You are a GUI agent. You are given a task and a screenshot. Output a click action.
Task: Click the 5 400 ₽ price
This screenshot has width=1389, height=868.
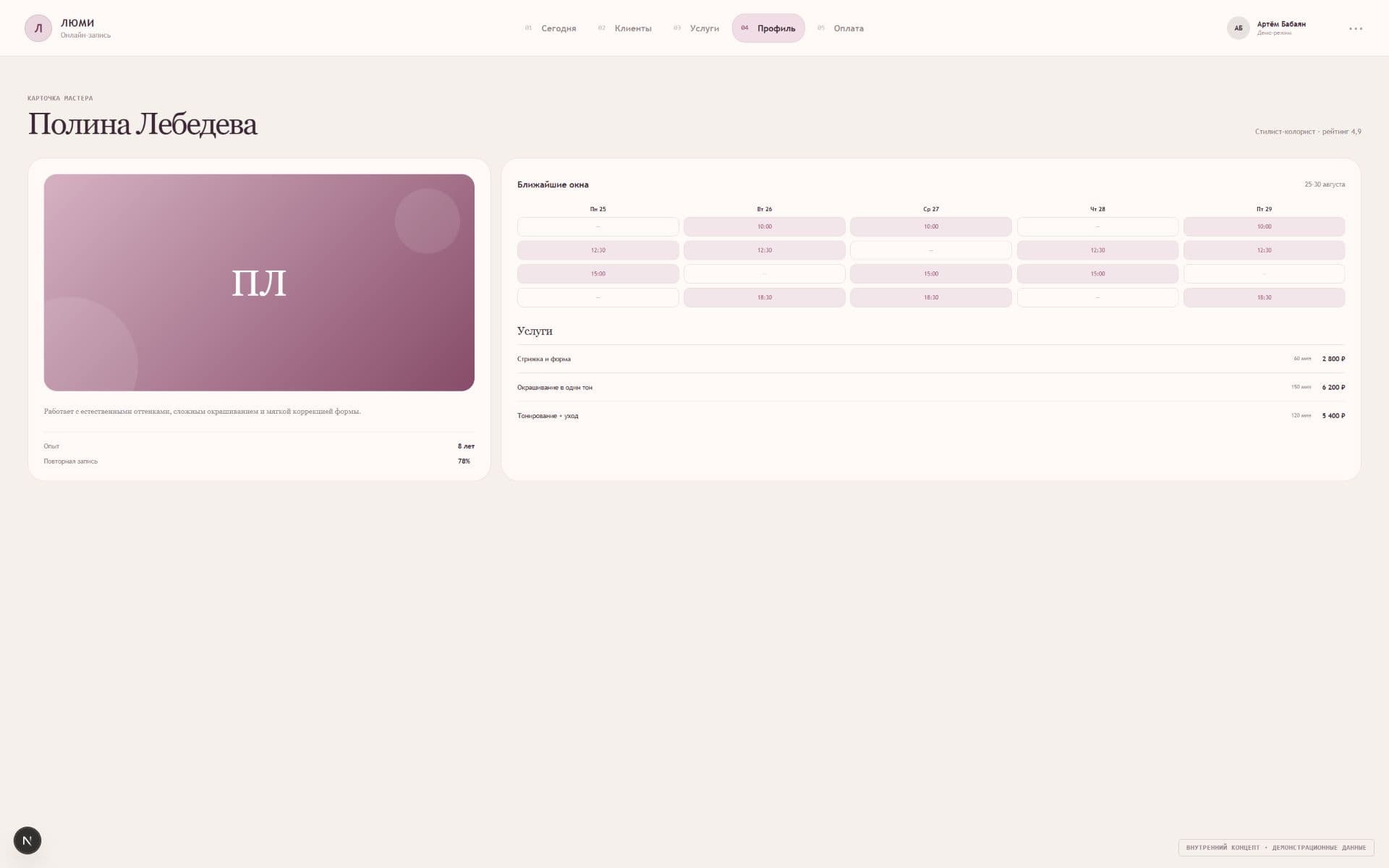click(x=1333, y=416)
